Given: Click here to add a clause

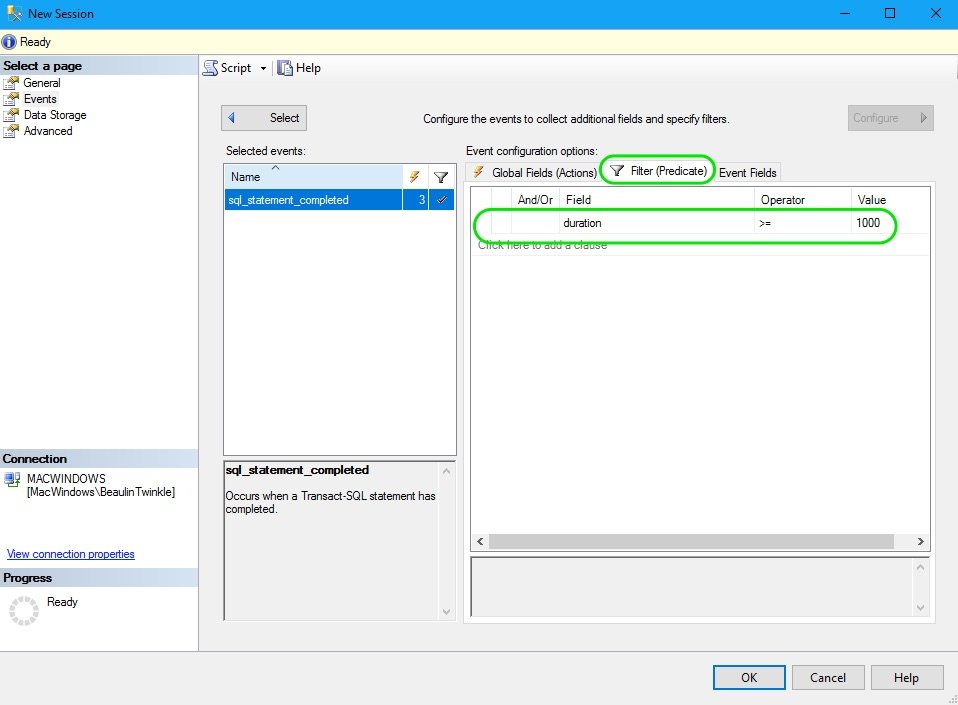Looking at the screenshot, I should pos(543,245).
